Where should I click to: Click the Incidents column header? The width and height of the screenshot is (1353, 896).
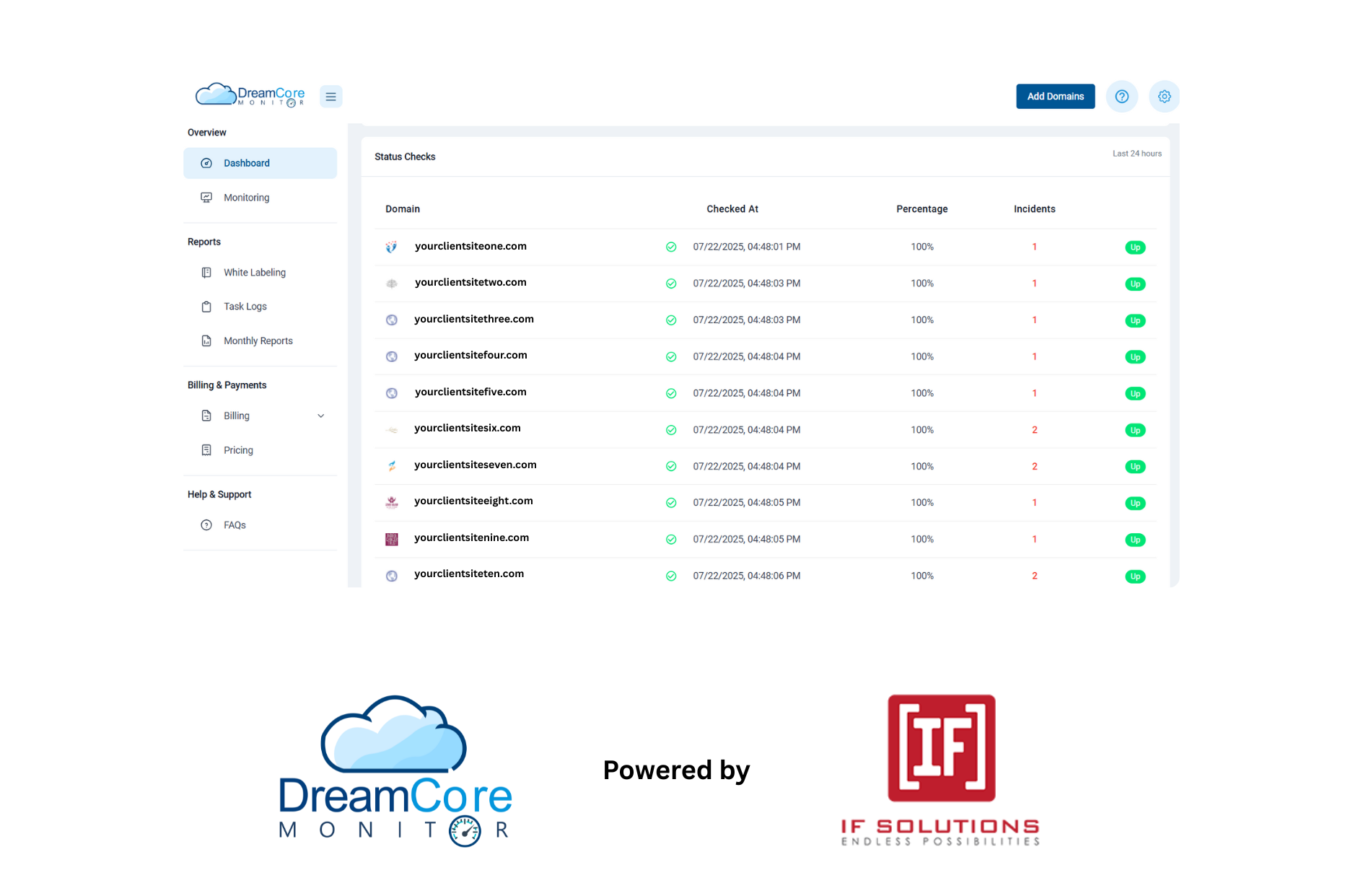click(1035, 209)
